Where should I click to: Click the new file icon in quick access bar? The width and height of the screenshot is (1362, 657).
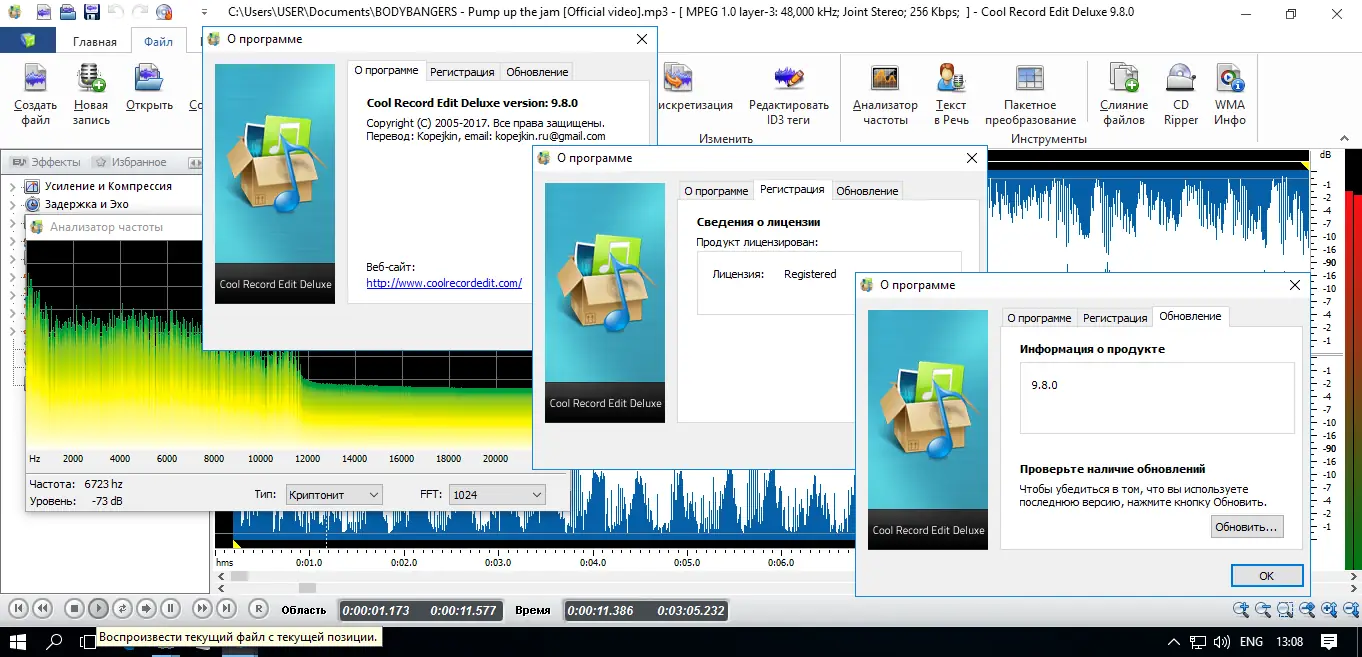[43, 13]
